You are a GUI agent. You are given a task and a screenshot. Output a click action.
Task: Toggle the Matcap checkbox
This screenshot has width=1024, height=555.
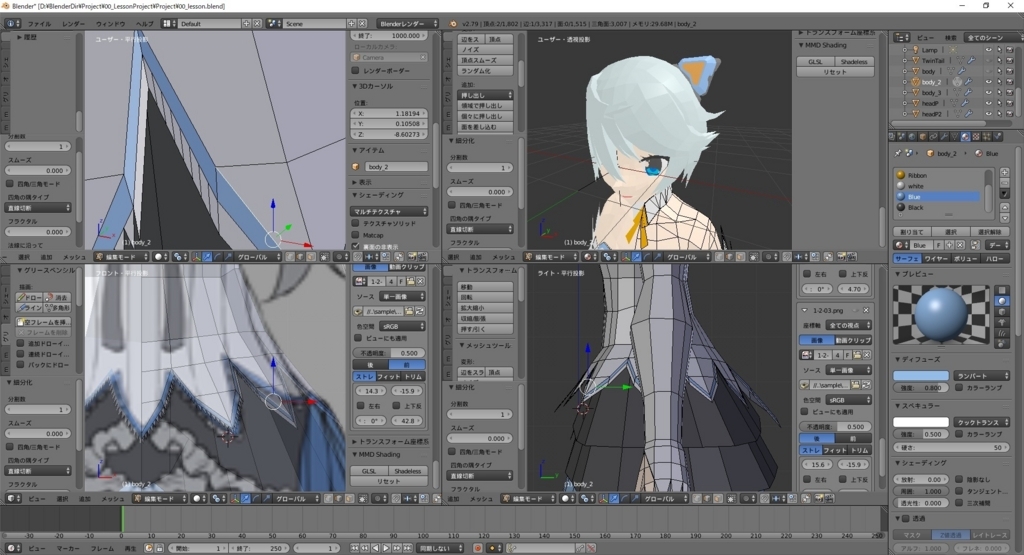pyautogui.click(x=356, y=235)
